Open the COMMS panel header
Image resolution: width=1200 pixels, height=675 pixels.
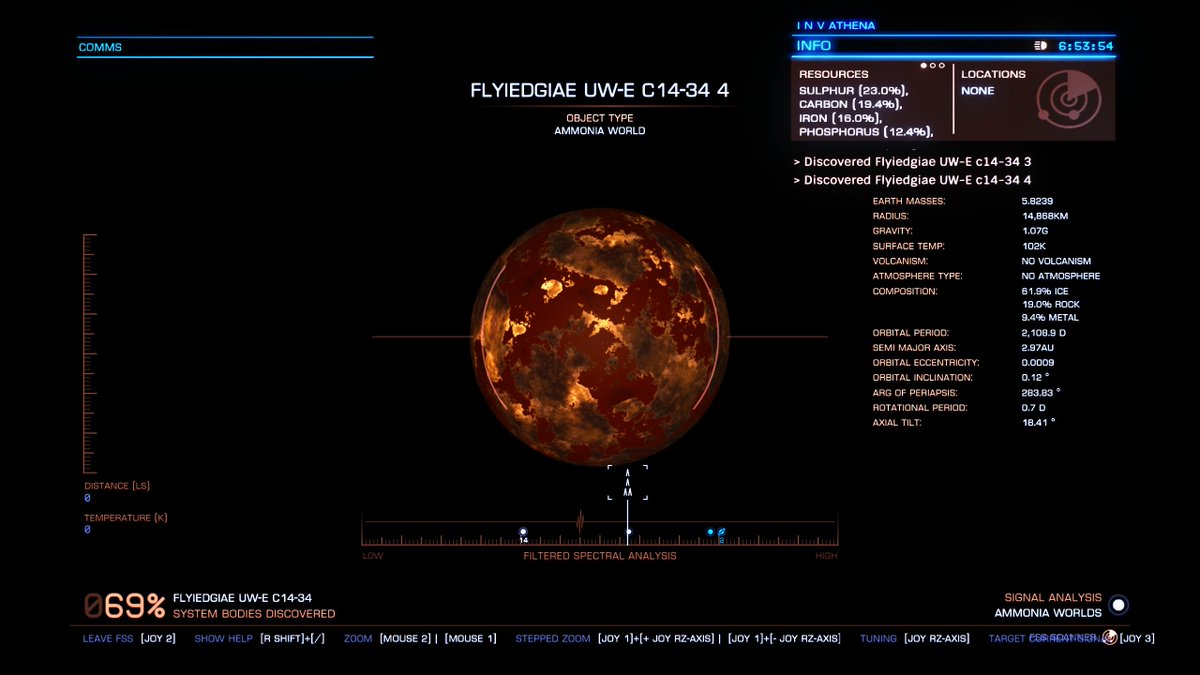point(225,47)
